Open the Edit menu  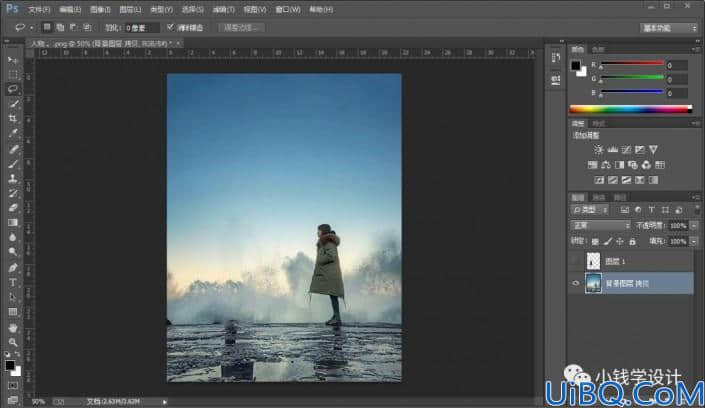click(70, 9)
